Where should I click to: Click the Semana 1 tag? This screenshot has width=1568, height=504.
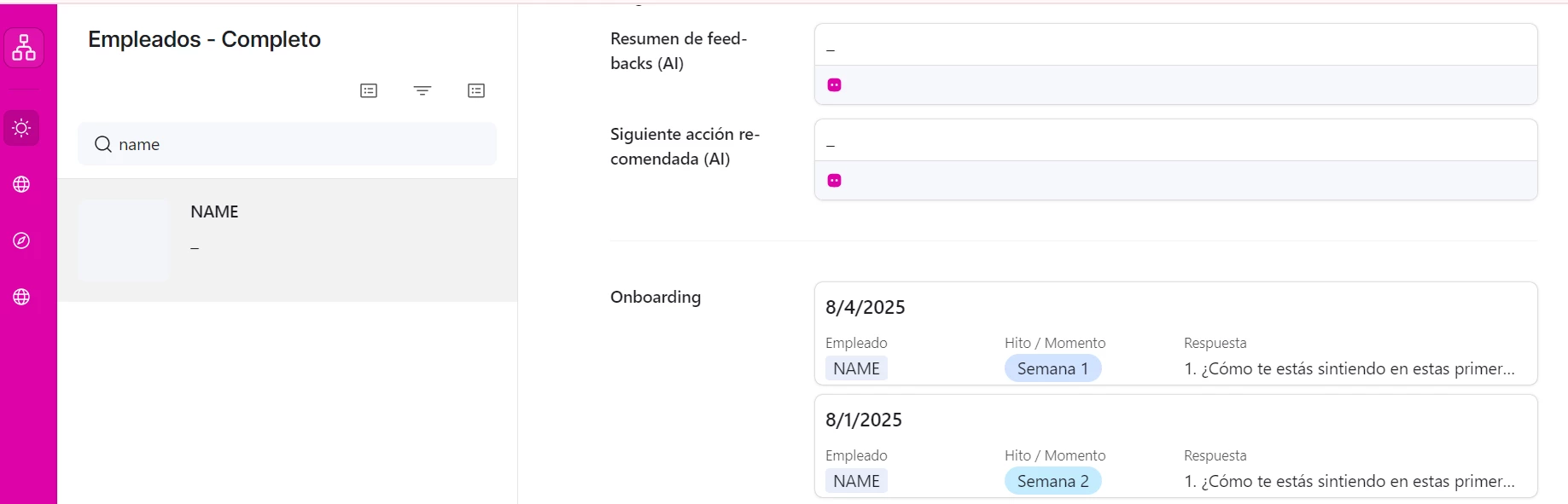coord(1052,368)
